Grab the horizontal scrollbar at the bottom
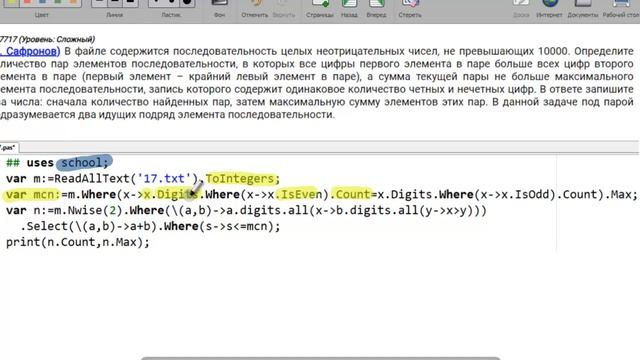The height and width of the screenshot is (360, 640). [320, 358]
